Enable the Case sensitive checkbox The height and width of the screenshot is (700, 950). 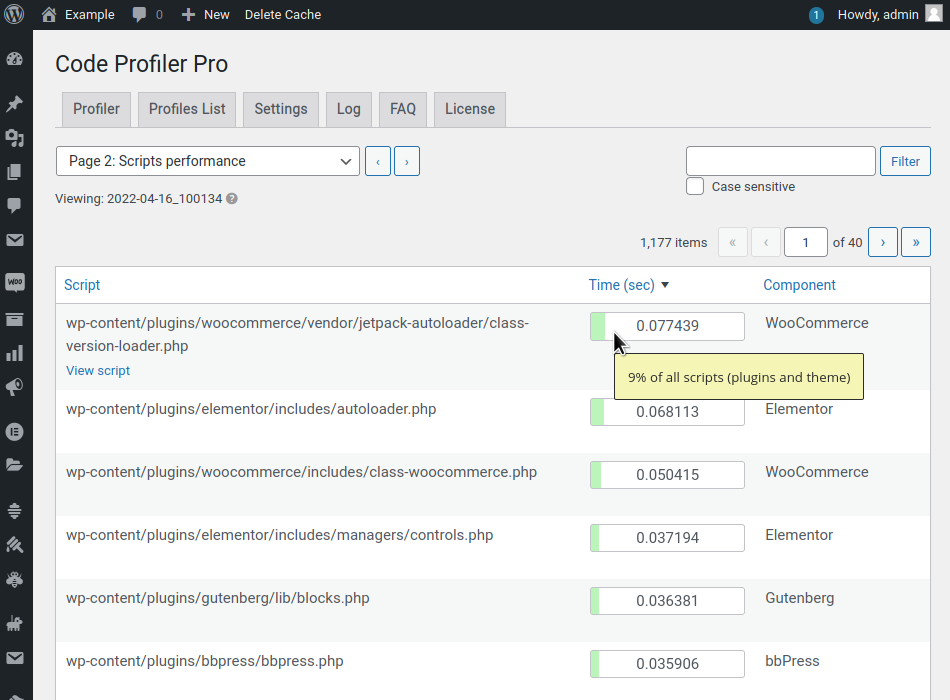pos(695,186)
